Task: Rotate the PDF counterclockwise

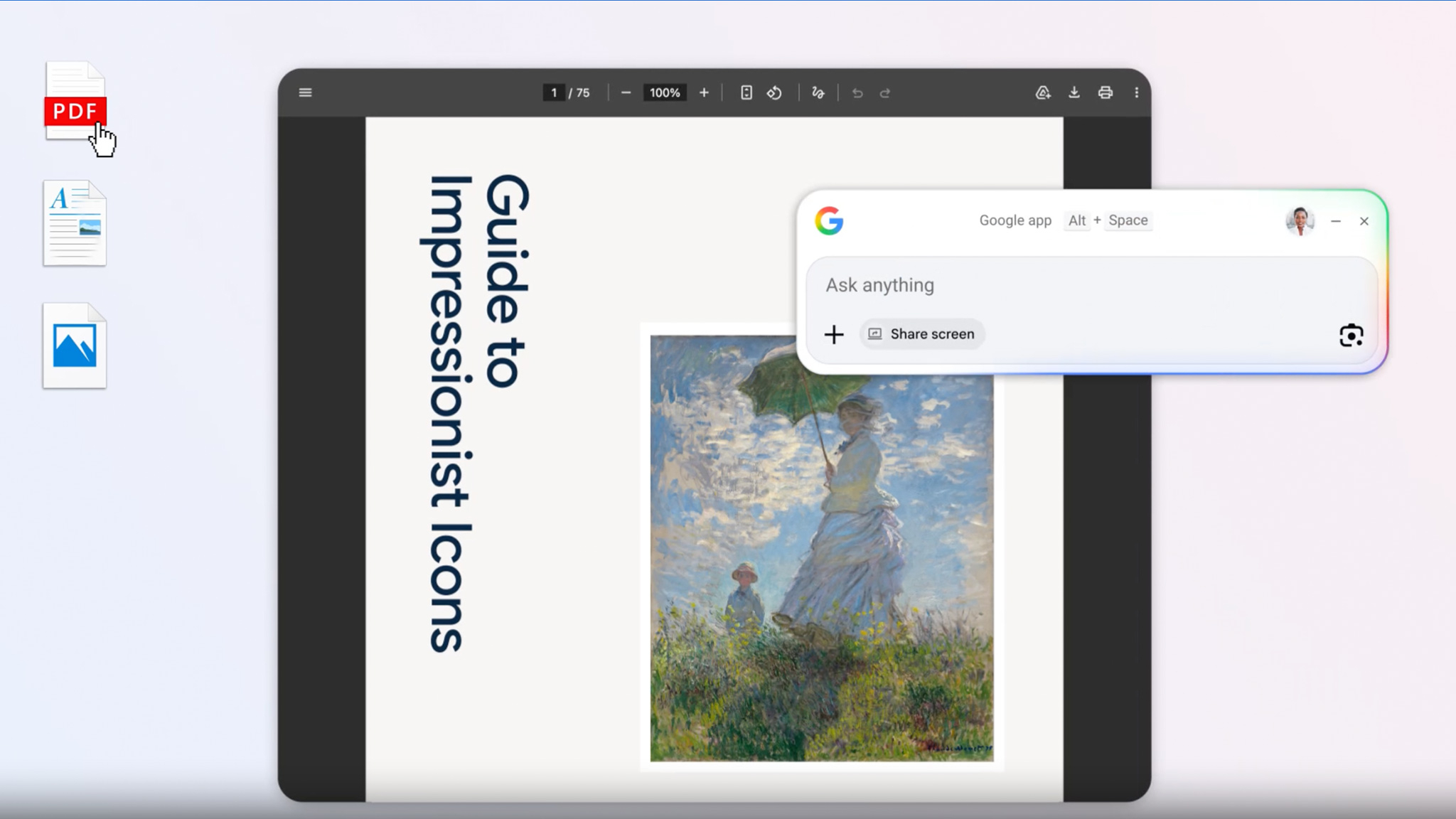Action: tap(774, 92)
